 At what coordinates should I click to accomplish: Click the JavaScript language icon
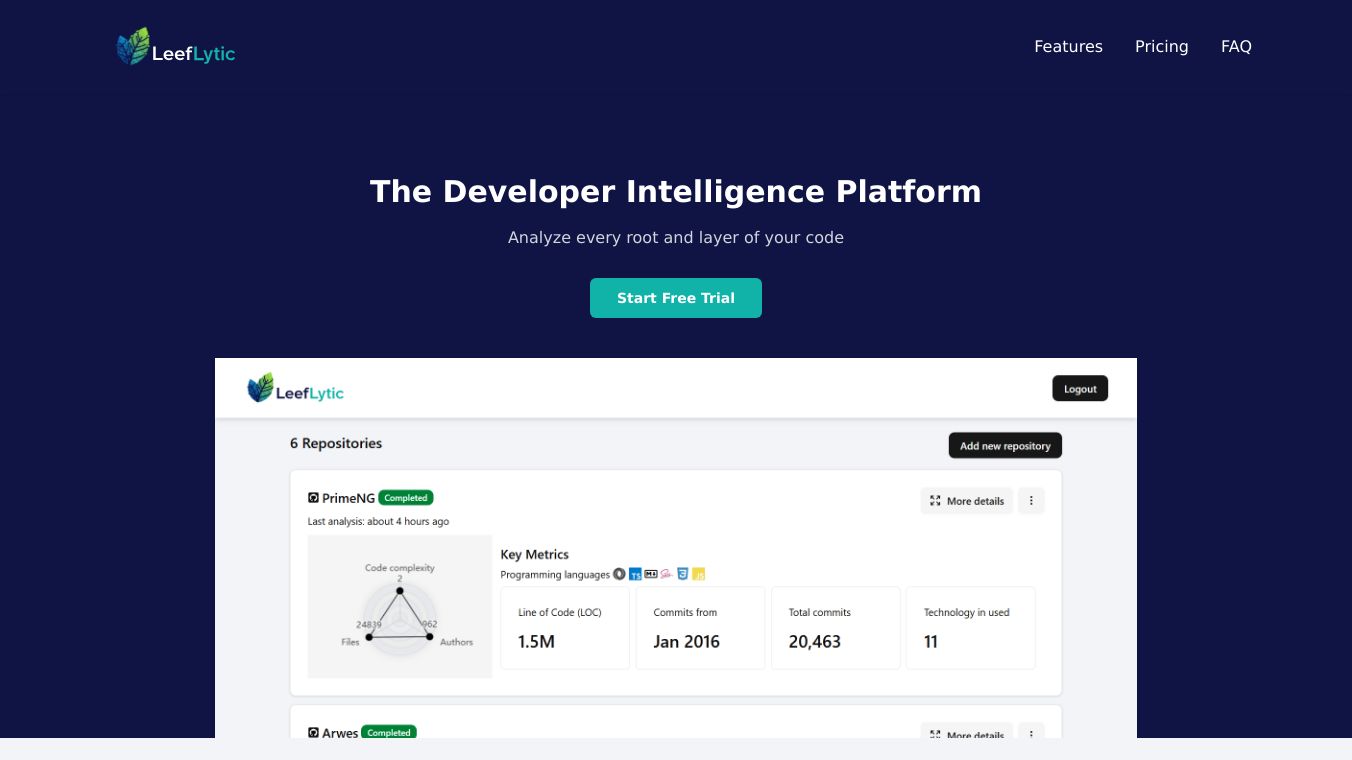(699, 575)
